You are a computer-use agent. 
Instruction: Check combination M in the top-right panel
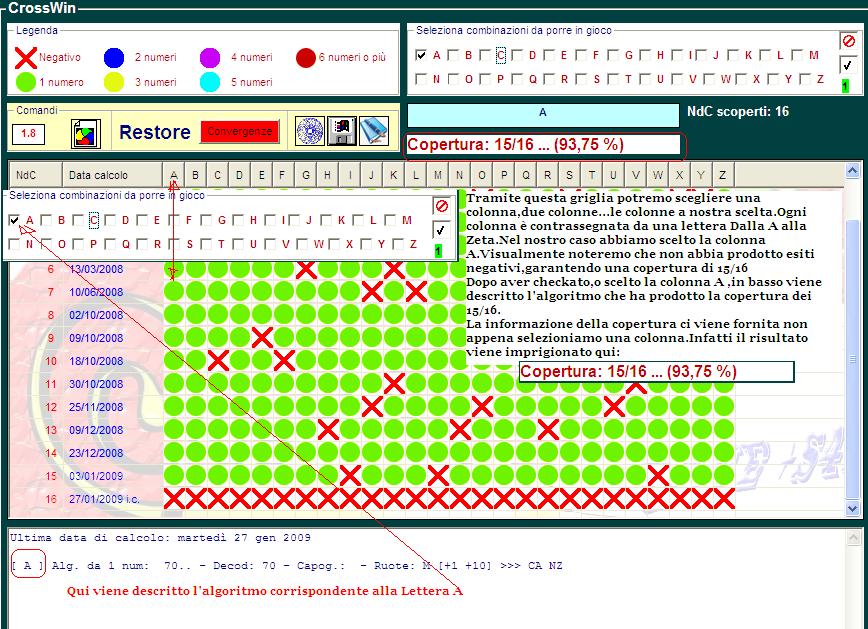(x=797, y=55)
